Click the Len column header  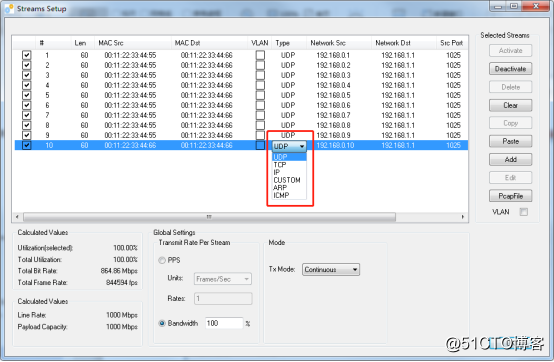click(x=83, y=43)
